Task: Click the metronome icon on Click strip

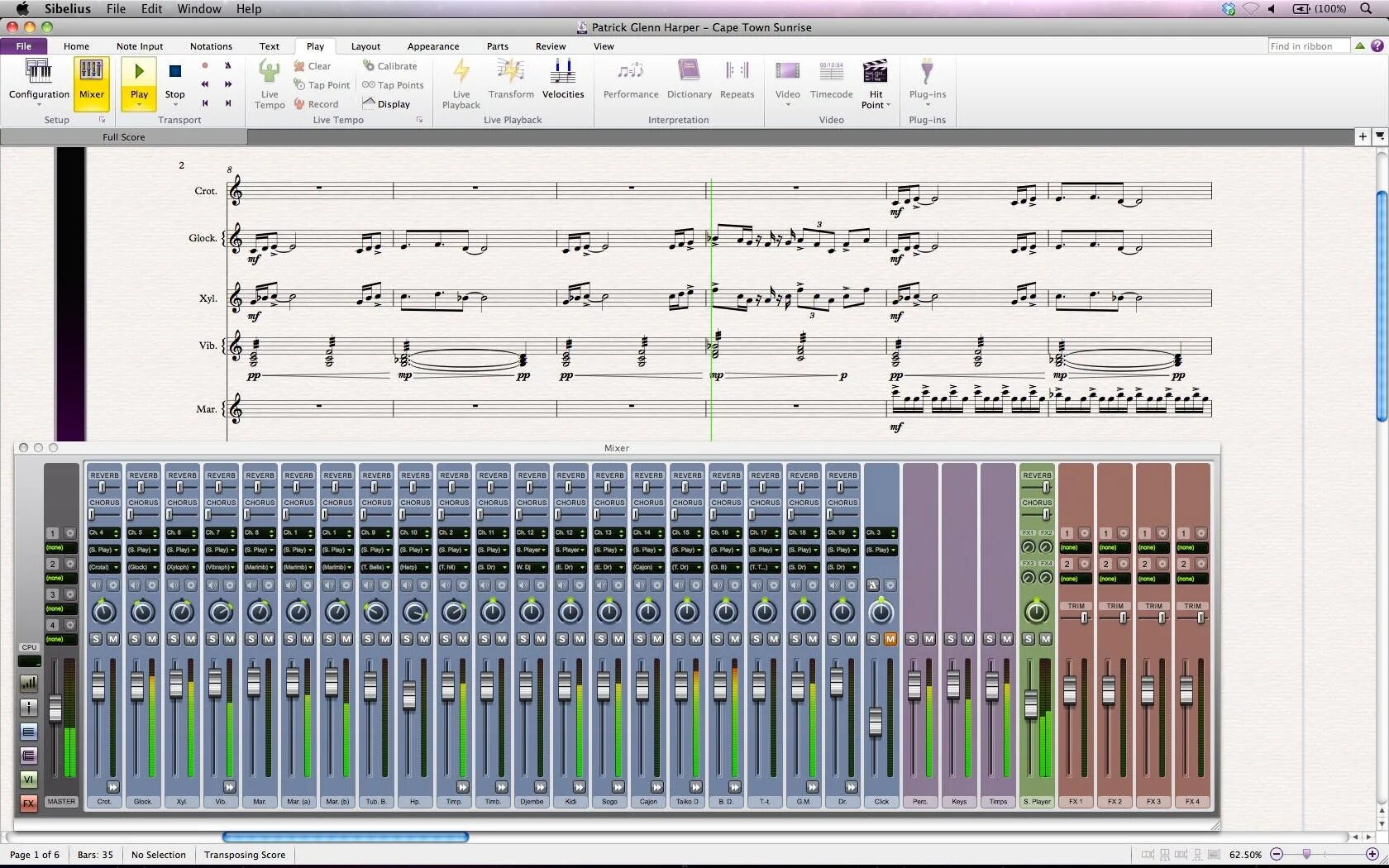Action: pos(872,584)
